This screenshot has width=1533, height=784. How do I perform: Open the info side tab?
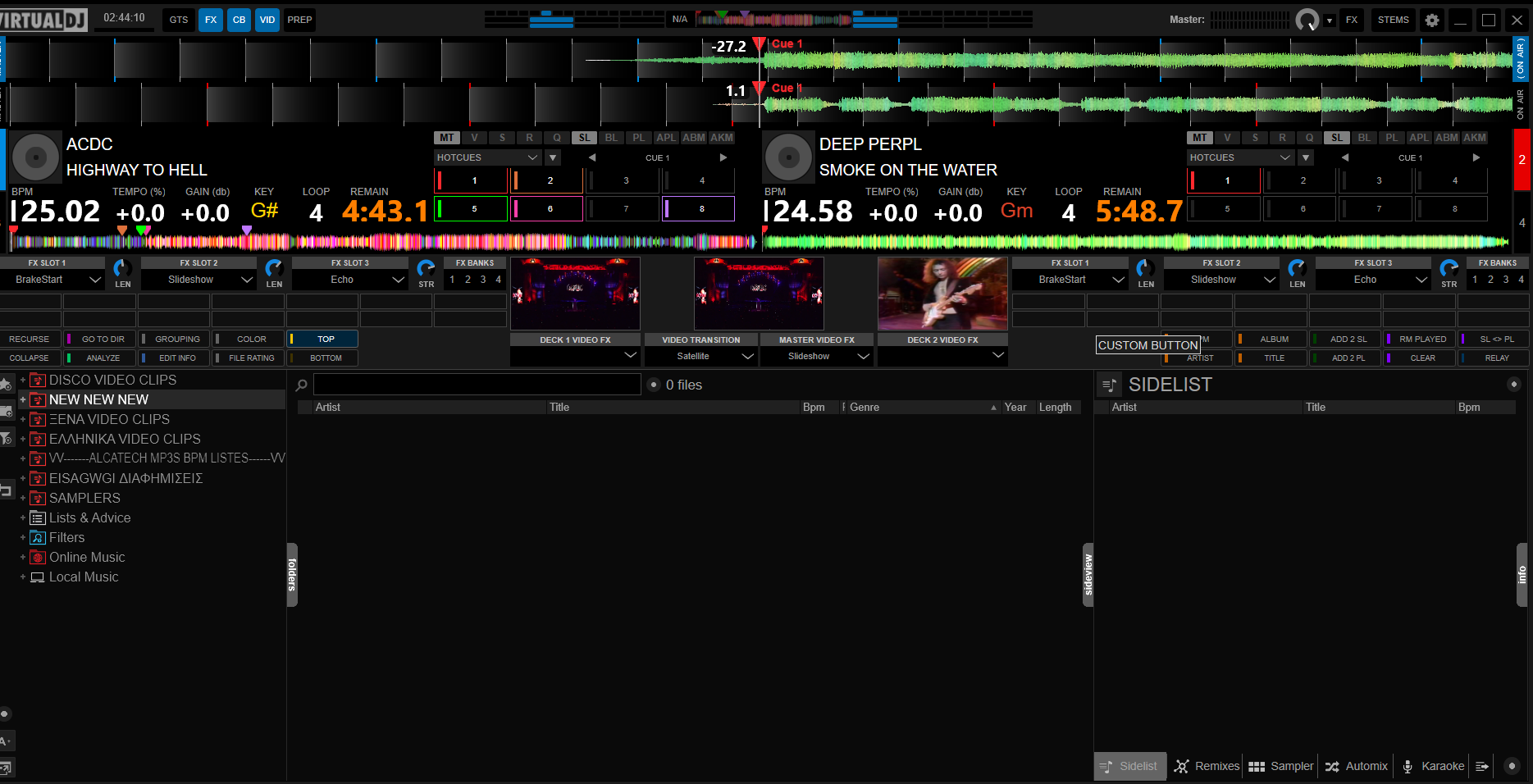(1522, 575)
